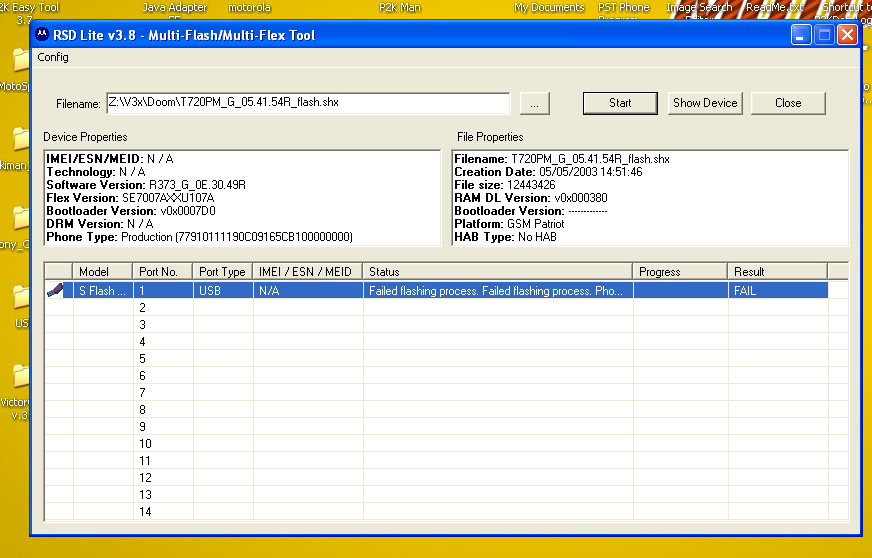Click the Result column header
Image resolution: width=872 pixels, height=558 pixels.
[x=777, y=271]
